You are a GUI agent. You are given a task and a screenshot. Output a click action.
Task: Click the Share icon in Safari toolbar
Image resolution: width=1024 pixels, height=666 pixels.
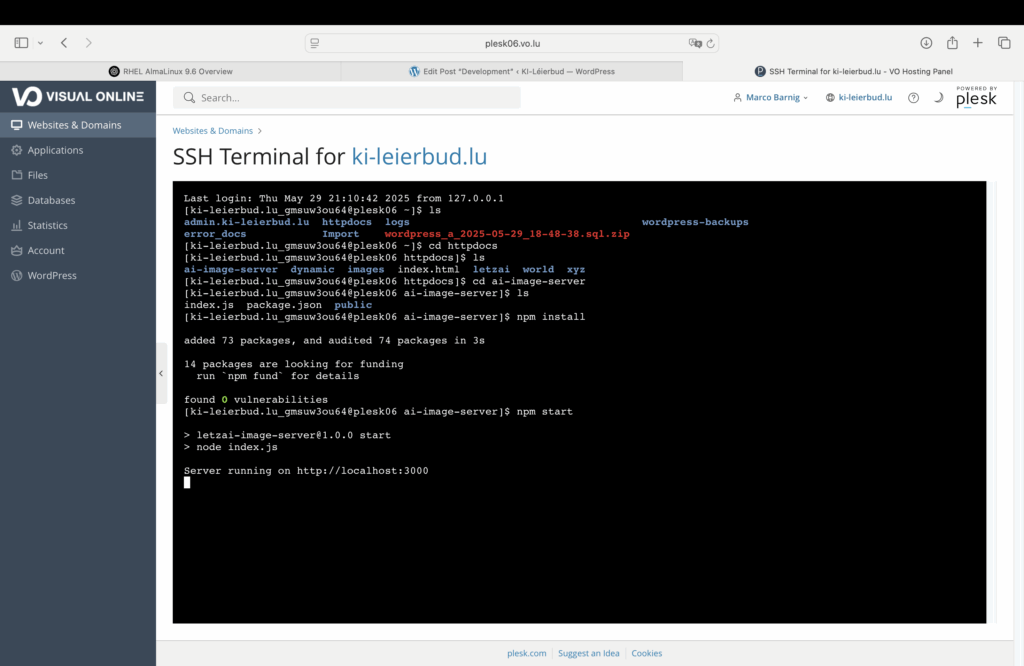[x=952, y=43]
